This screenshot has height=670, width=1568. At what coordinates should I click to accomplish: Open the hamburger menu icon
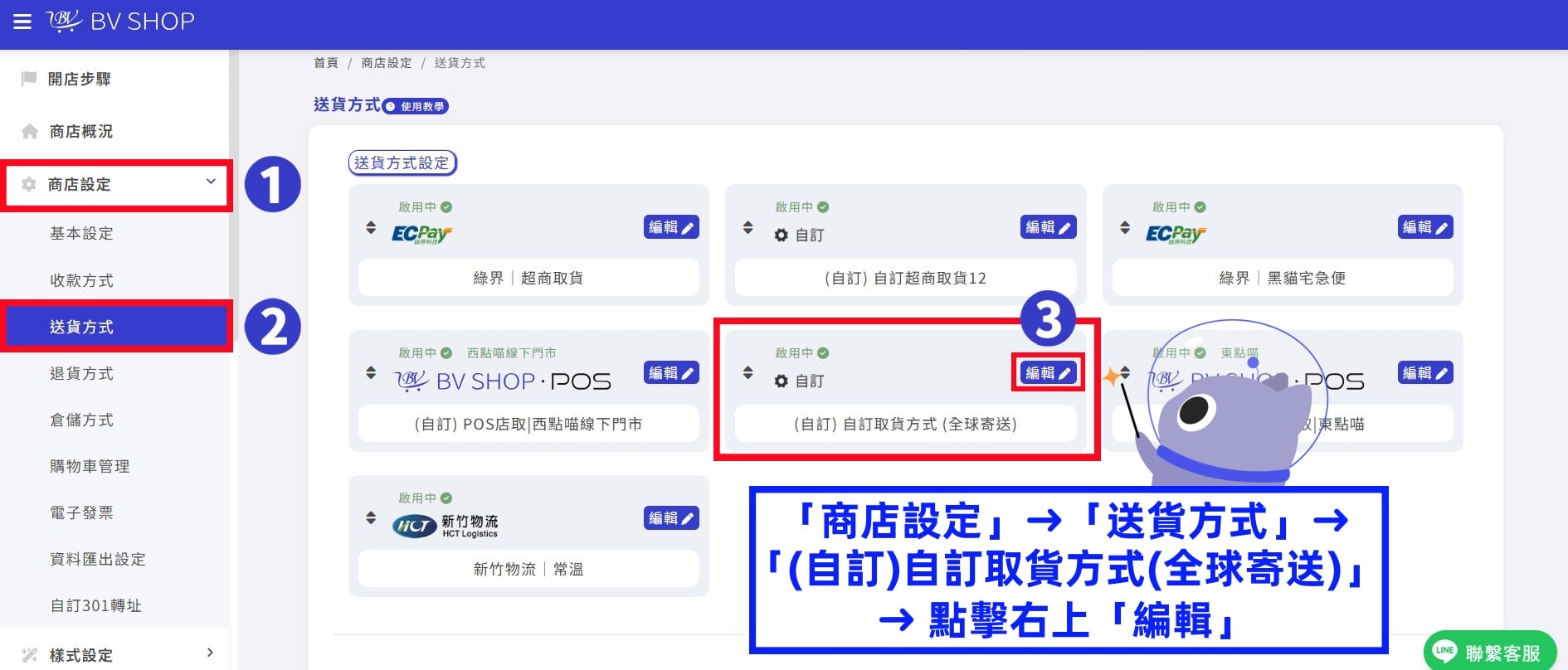click(x=22, y=22)
